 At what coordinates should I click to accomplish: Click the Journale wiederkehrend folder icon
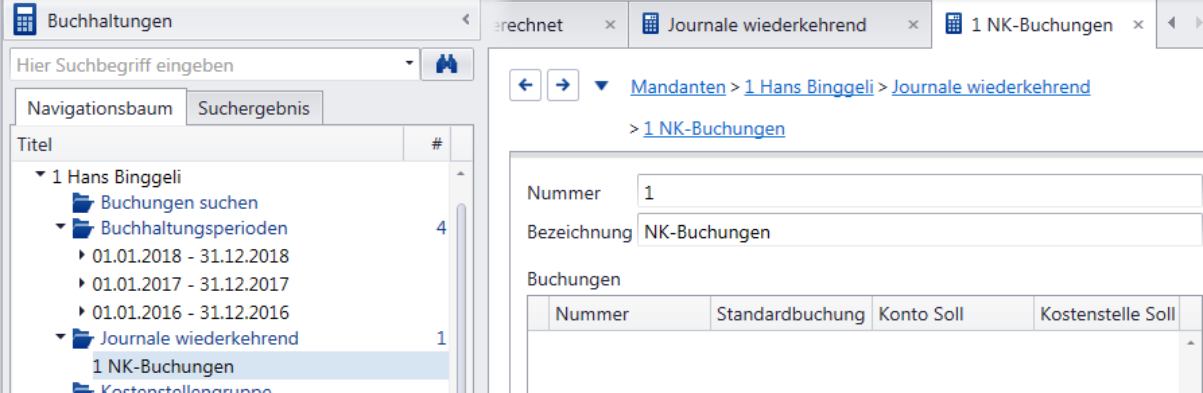83,339
